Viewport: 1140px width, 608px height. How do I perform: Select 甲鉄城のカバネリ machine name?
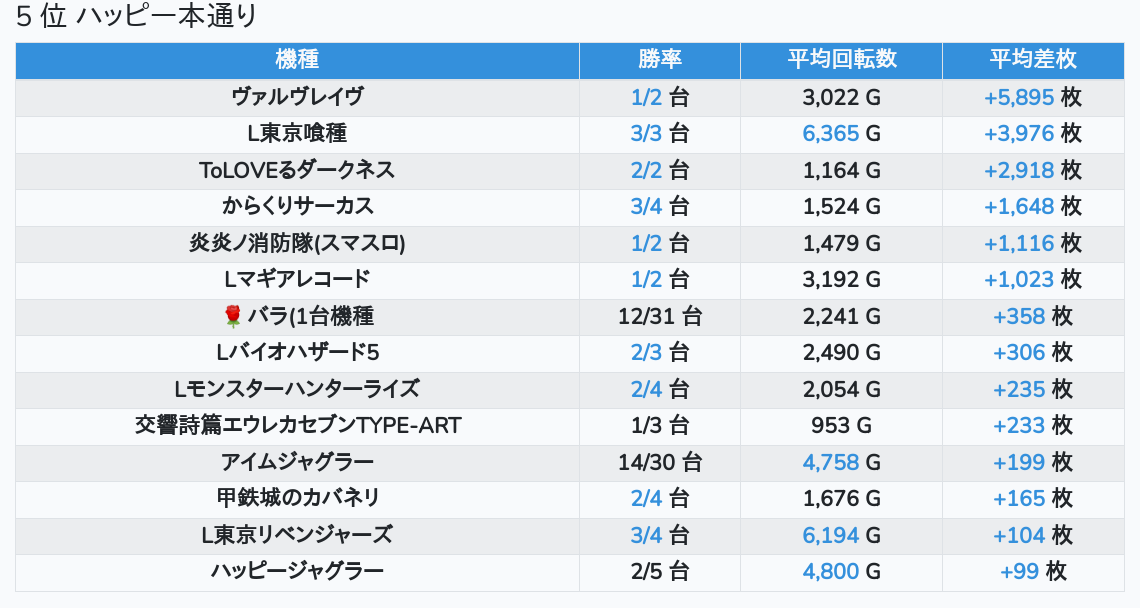click(x=297, y=498)
